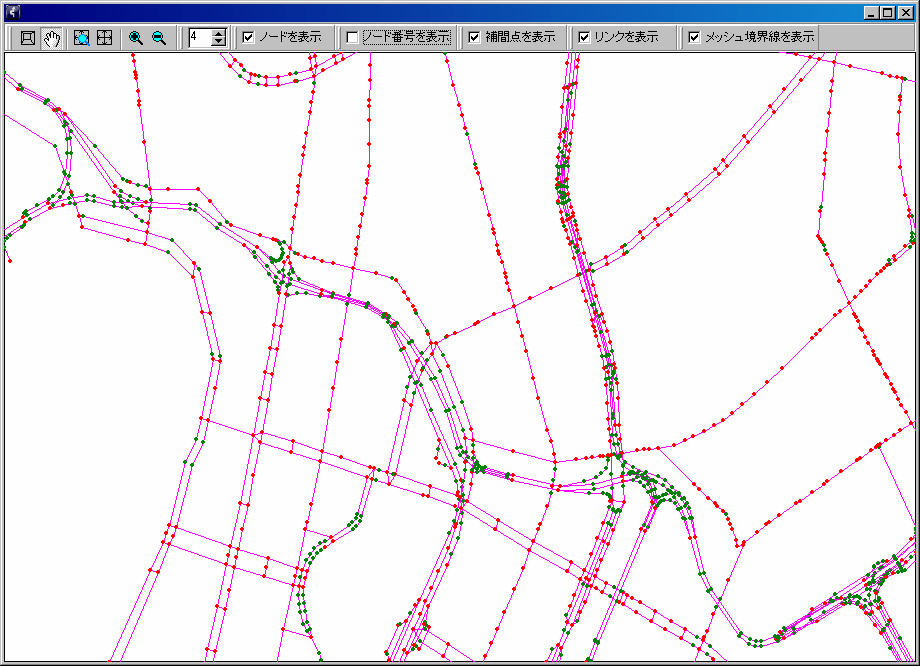Close the map viewer window
This screenshot has height=666, width=920.
905,12
